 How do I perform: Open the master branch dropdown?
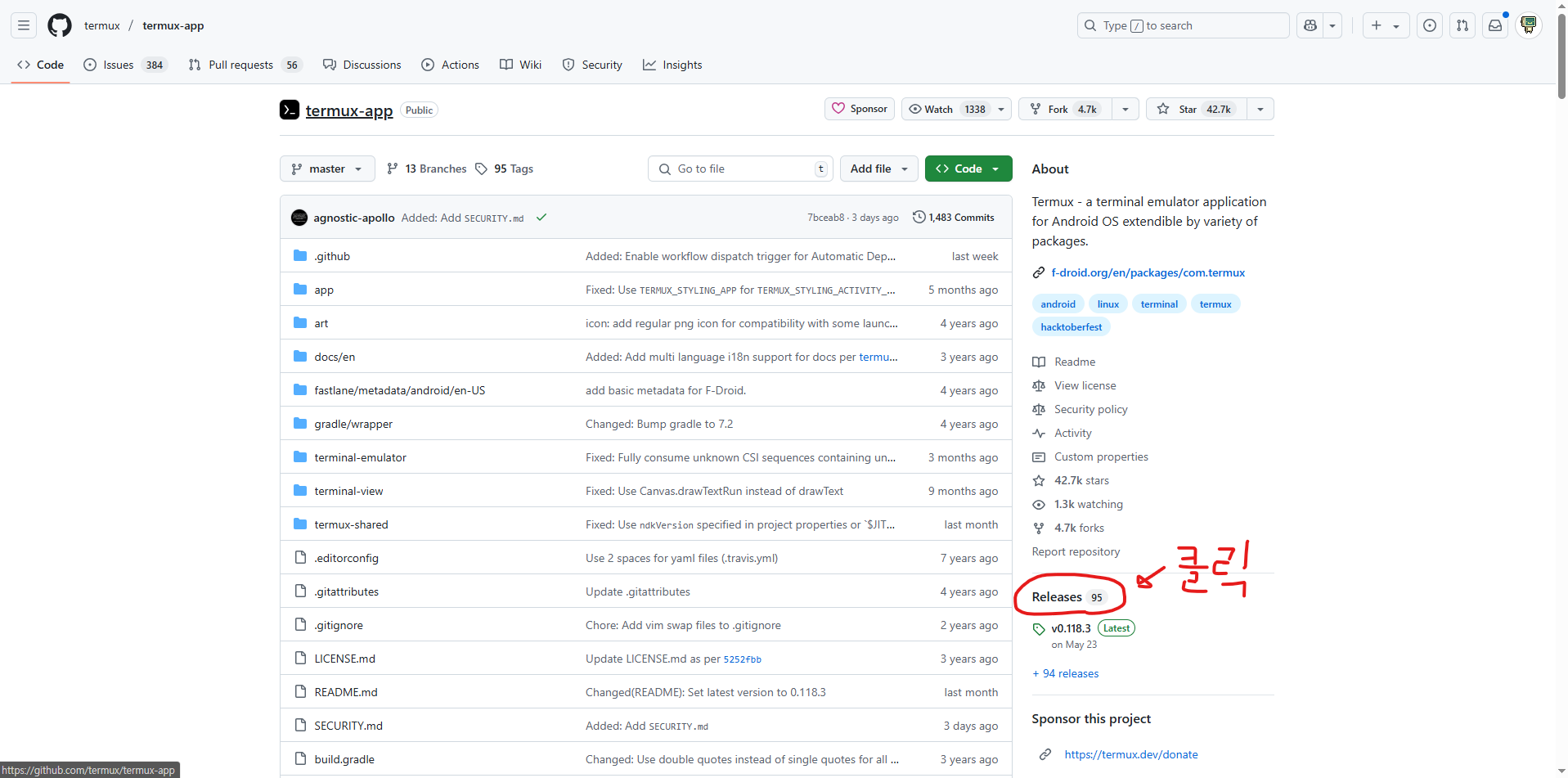point(327,169)
